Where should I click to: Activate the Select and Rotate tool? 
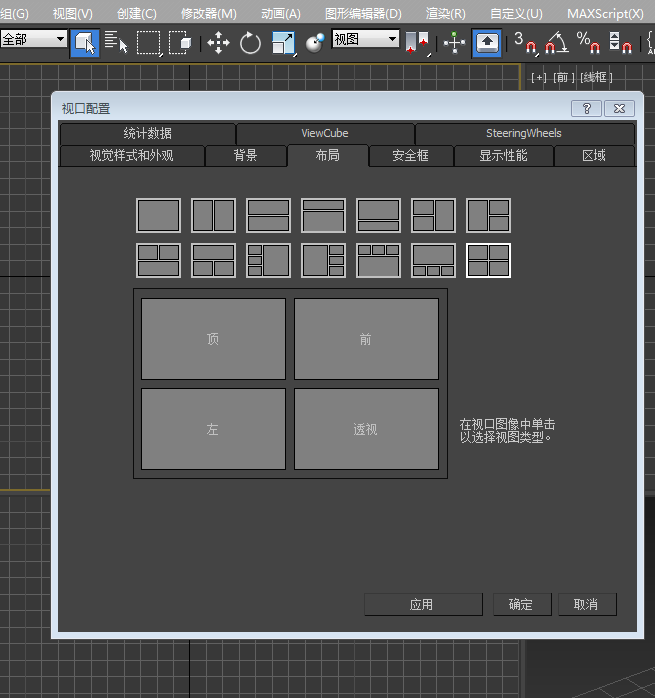250,43
